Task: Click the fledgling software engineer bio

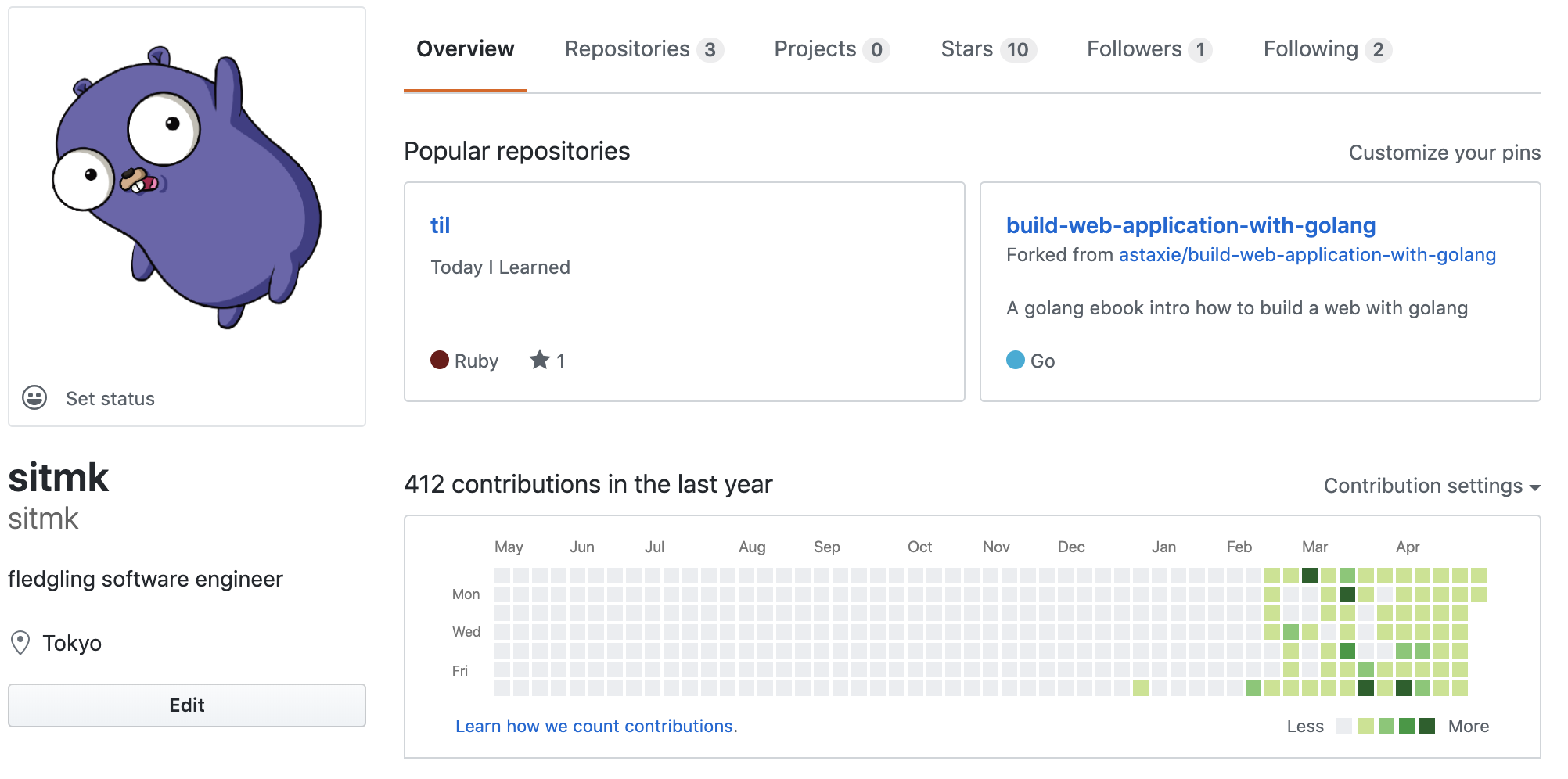Action: (146, 579)
